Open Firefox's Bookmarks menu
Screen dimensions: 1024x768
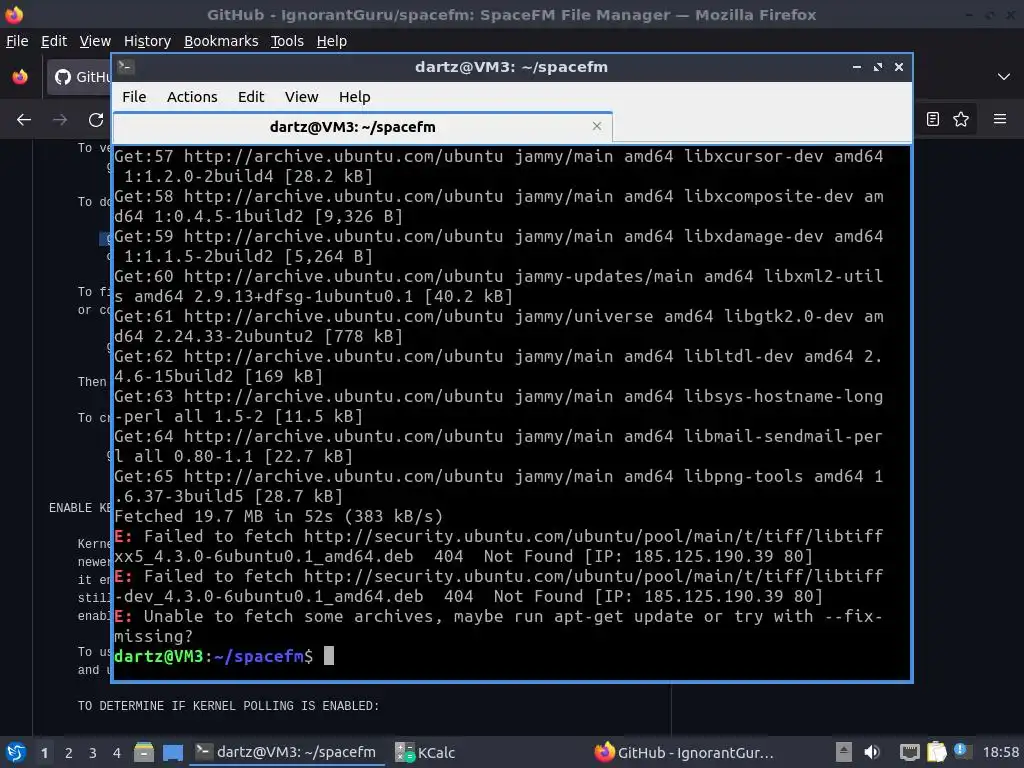221,41
